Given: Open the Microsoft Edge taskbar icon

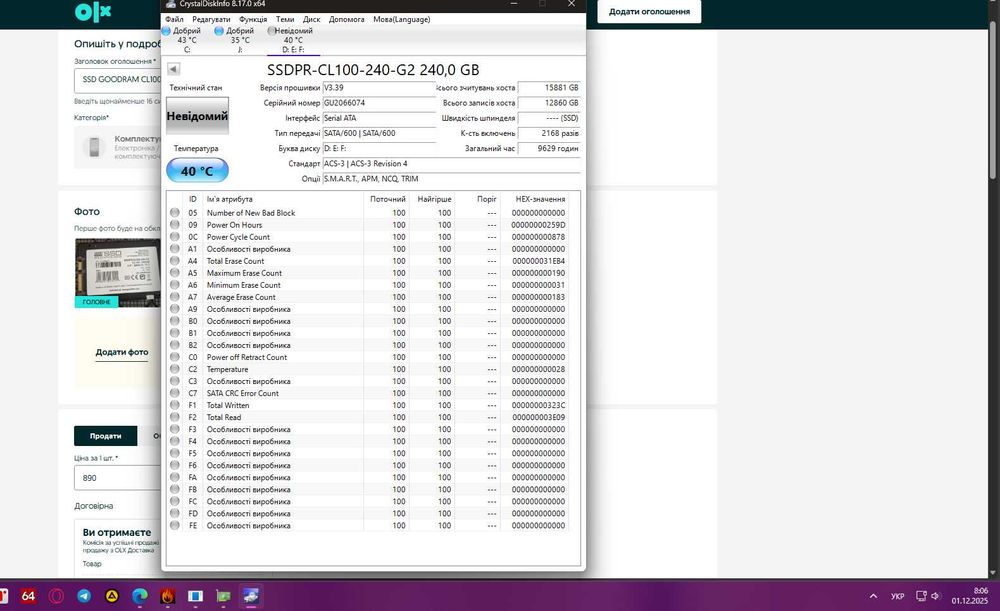Looking at the screenshot, I should (x=140, y=596).
